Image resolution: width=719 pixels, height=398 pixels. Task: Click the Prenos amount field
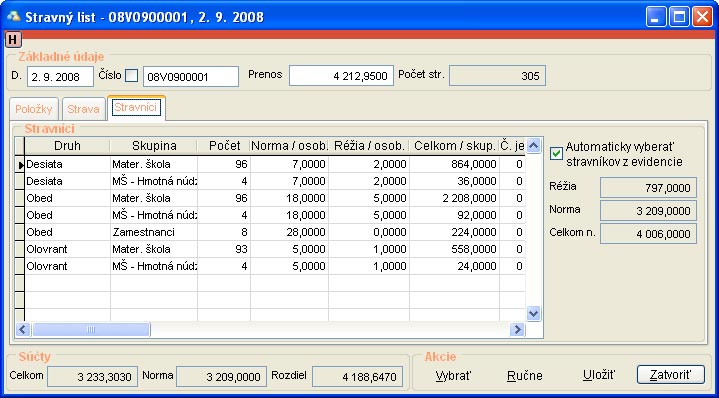(x=341, y=76)
